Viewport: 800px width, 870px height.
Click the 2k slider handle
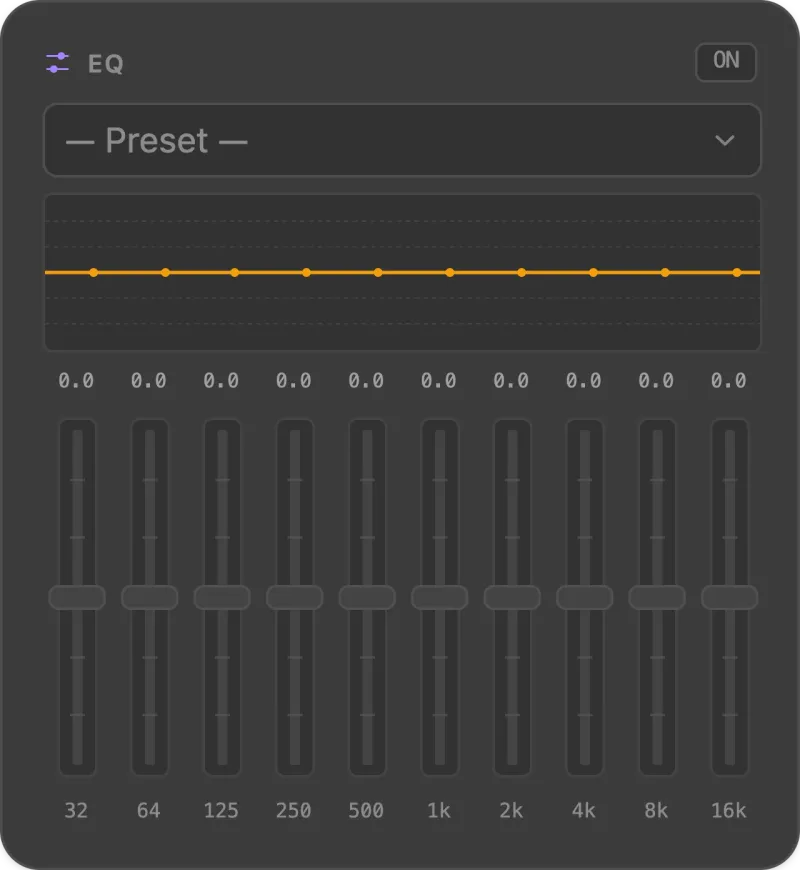[x=512, y=598]
